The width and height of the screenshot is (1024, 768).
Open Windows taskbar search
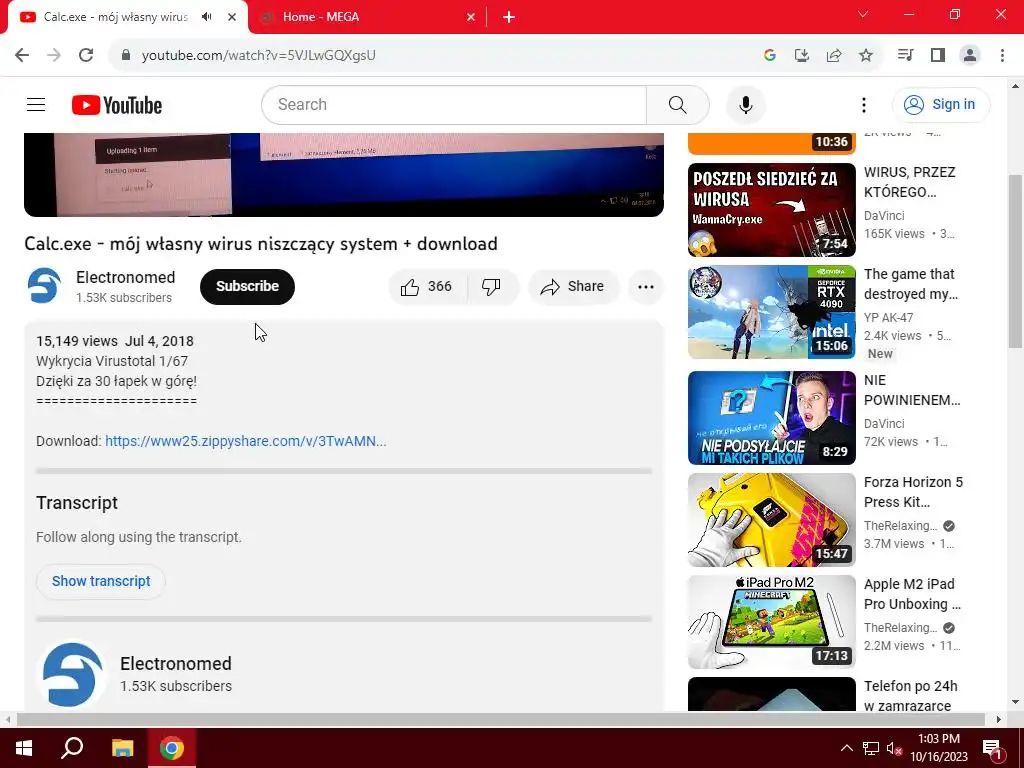[72, 748]
